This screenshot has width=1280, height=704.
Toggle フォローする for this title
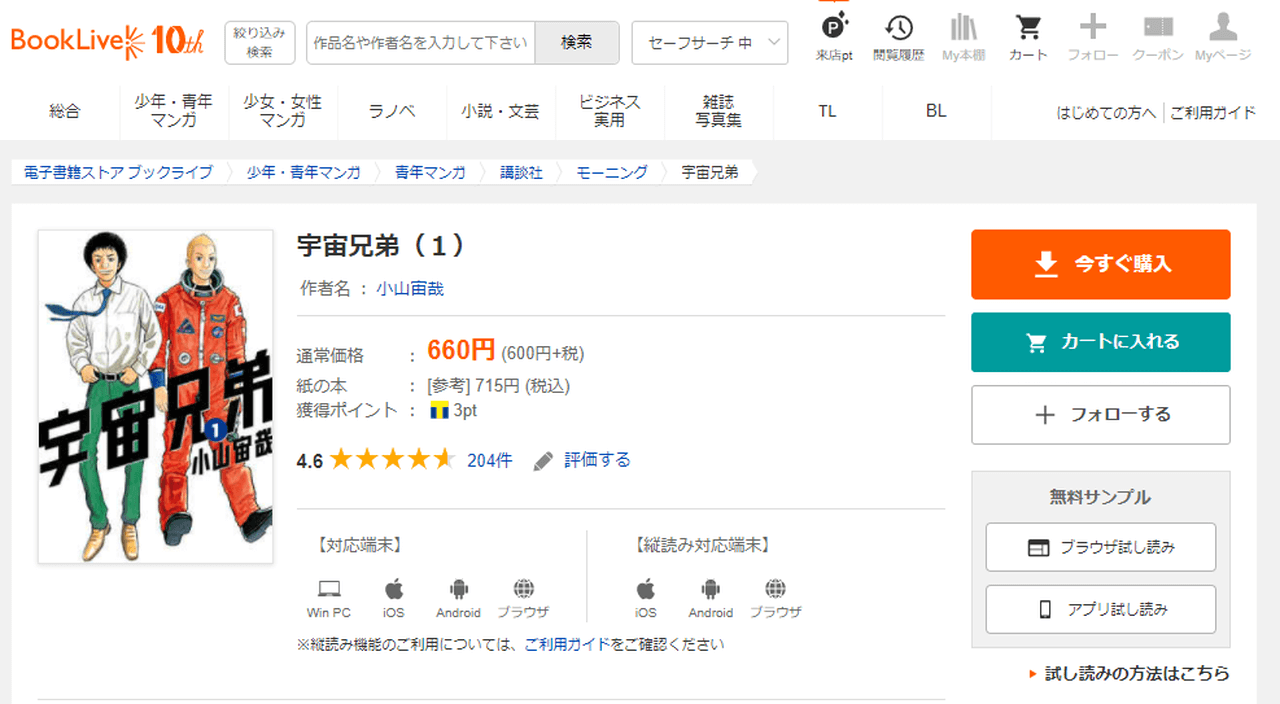point(1100,414)
